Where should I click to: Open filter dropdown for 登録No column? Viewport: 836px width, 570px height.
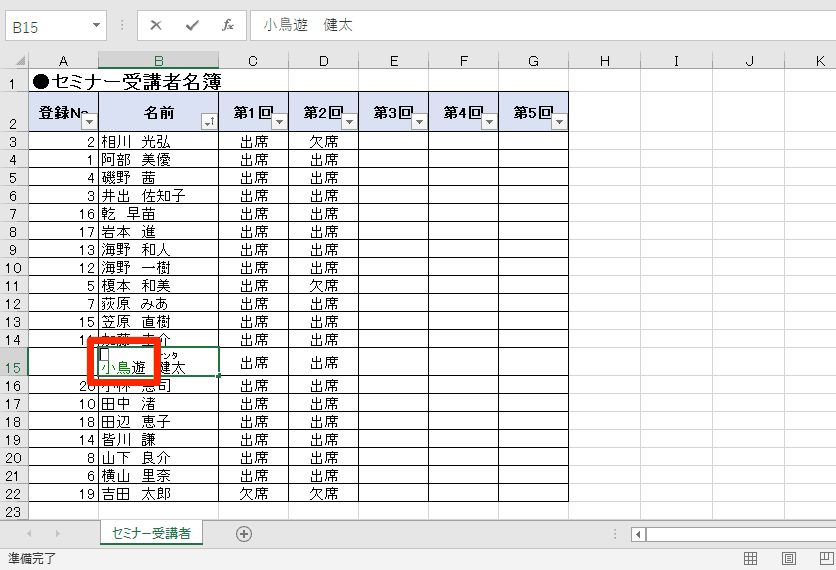click(x=88, y=122)
